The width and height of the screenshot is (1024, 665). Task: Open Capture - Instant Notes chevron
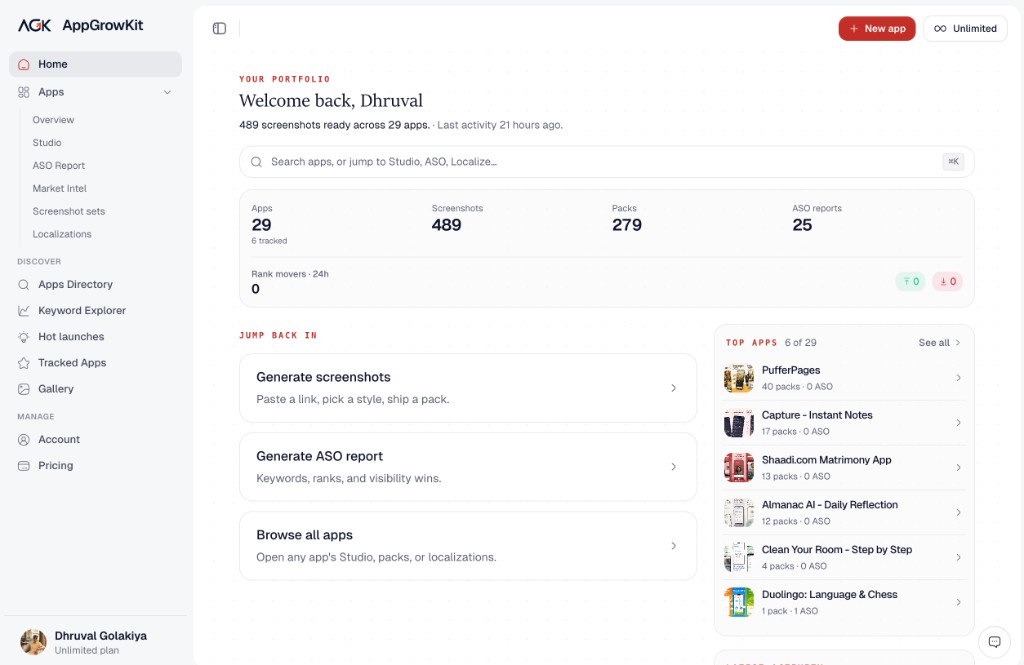(x=958, y=423)
